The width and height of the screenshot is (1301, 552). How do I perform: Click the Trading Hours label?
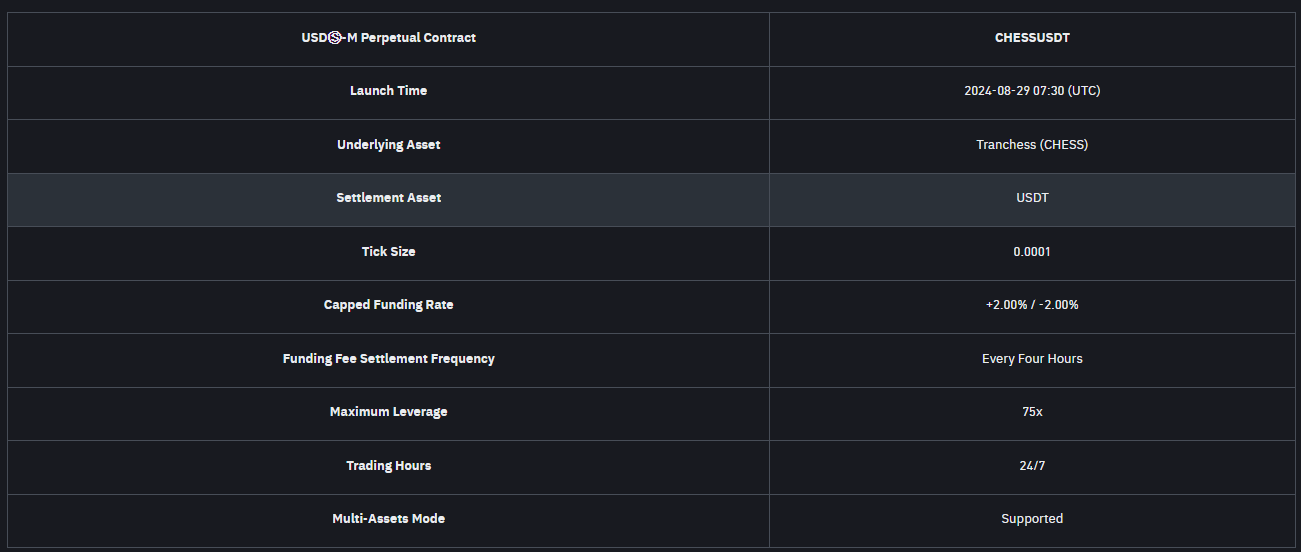click(388, 466)
